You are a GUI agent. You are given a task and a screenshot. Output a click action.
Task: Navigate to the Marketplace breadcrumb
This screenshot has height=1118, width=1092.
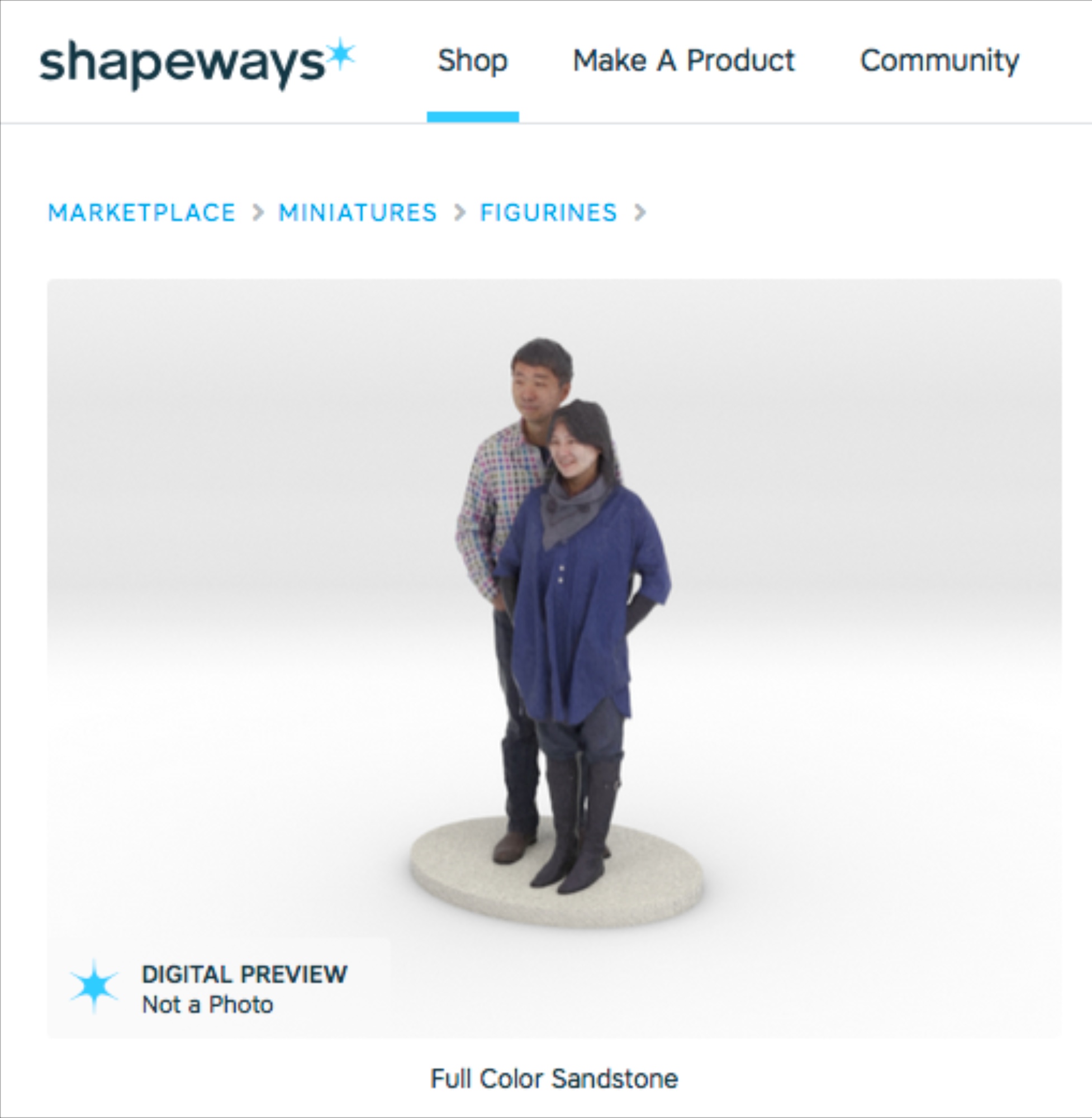141,213
